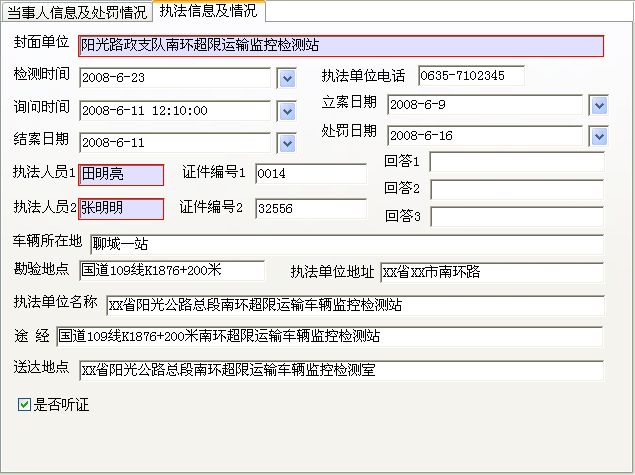Expand the 立案日期 dropdown arrow
The width and height of the screenshot is (635, 475).
click(x=598, y=105)
